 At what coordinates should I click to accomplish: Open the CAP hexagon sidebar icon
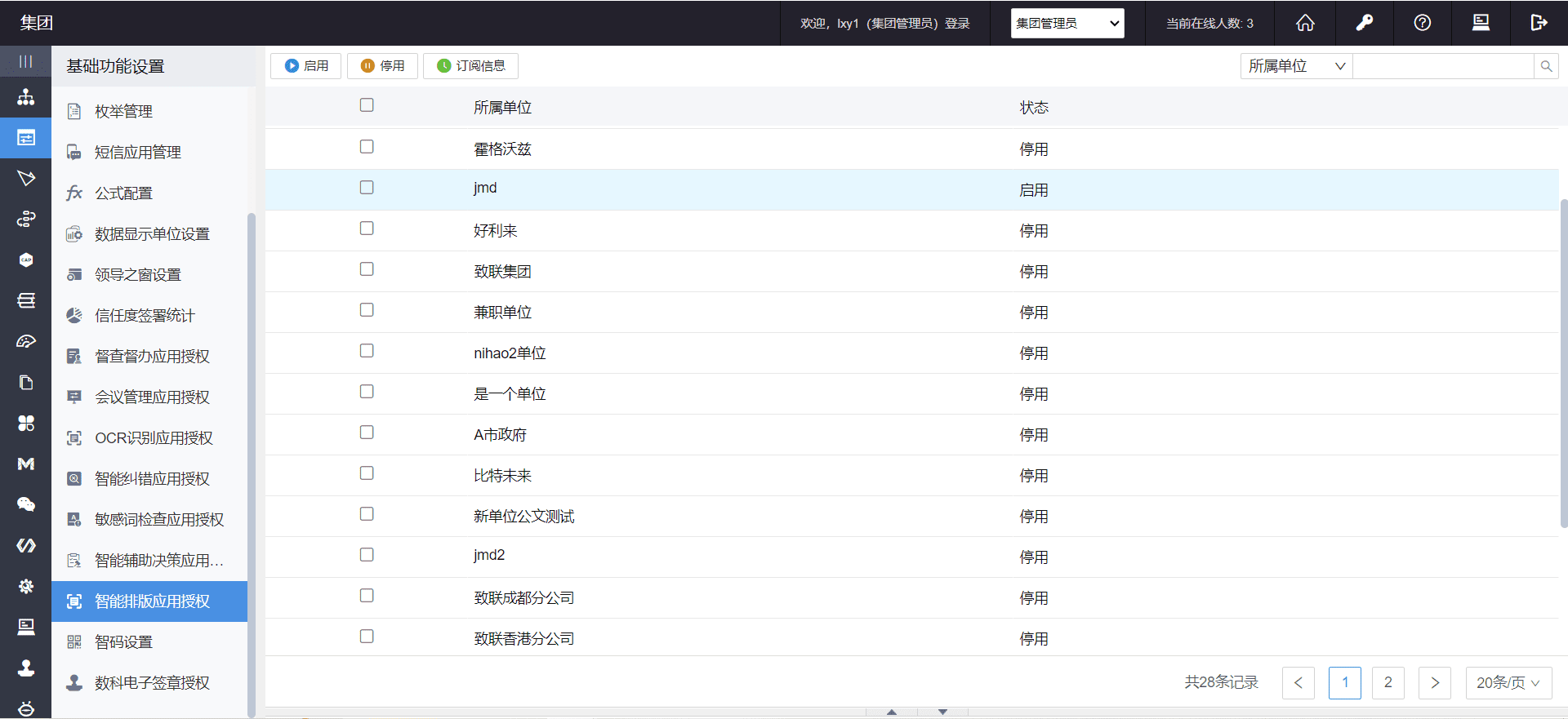click(26, 260)
